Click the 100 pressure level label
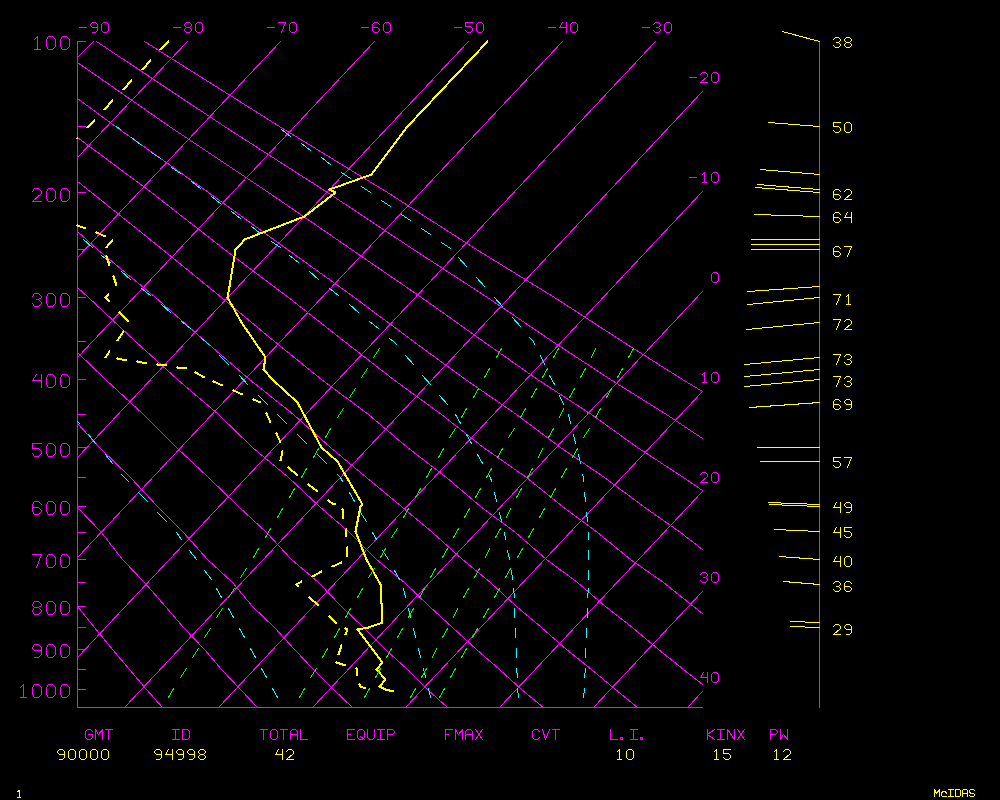Screen dimensions: 1000x800 click(x=50, y=42)
